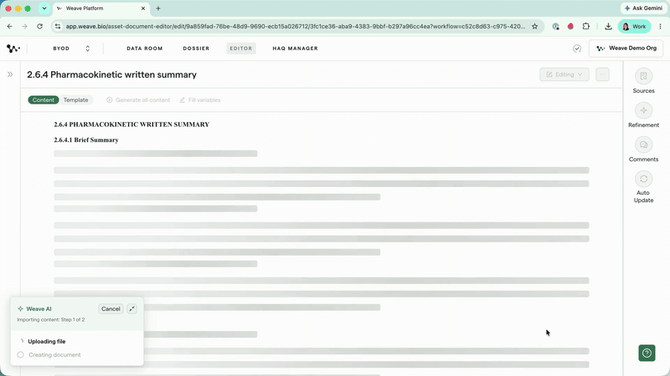The image size is (670, 376).
Task: Open the Auto Update panel icon
Action: [x=644, y=179]
